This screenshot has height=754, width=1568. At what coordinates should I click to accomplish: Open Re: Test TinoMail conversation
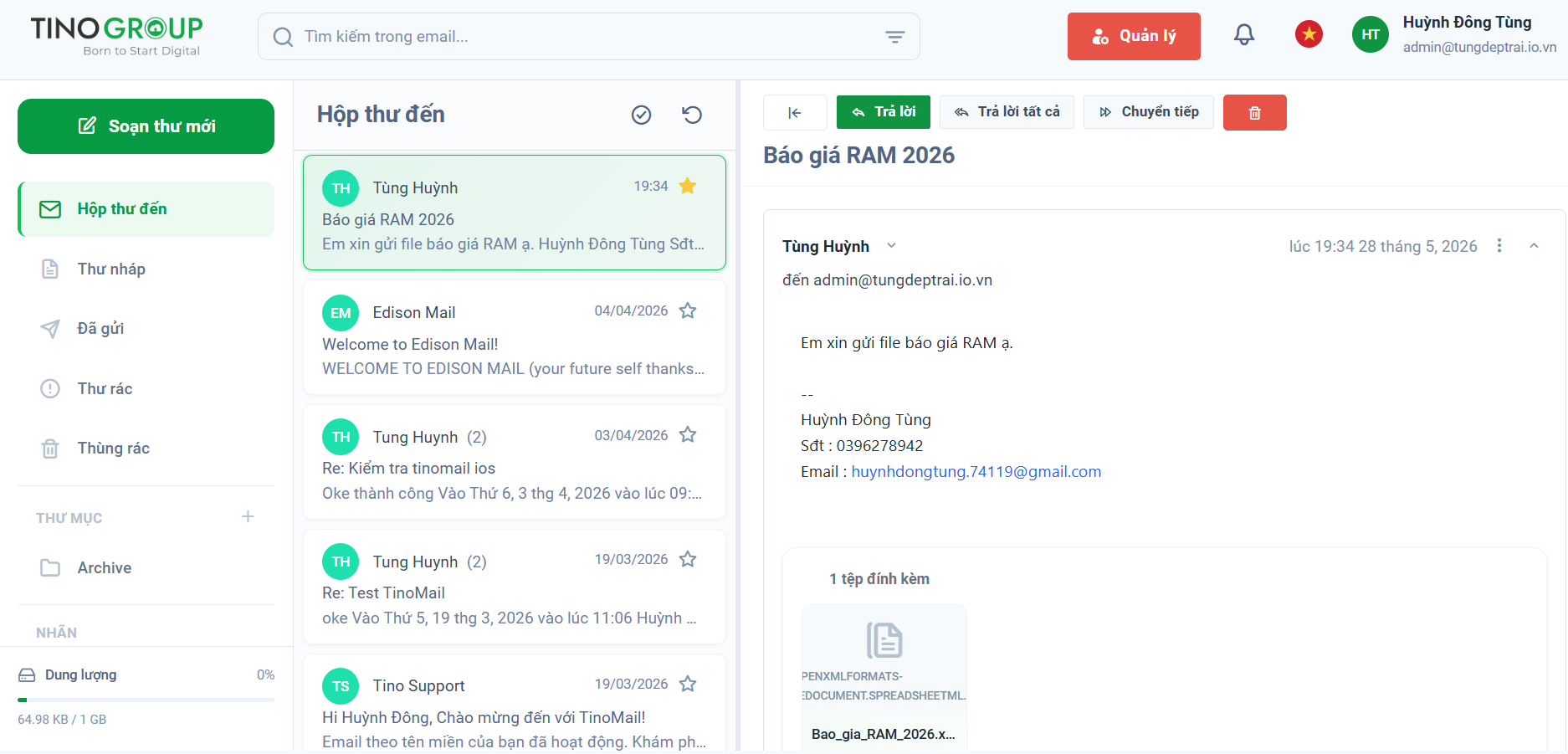[x=515, y=587]
